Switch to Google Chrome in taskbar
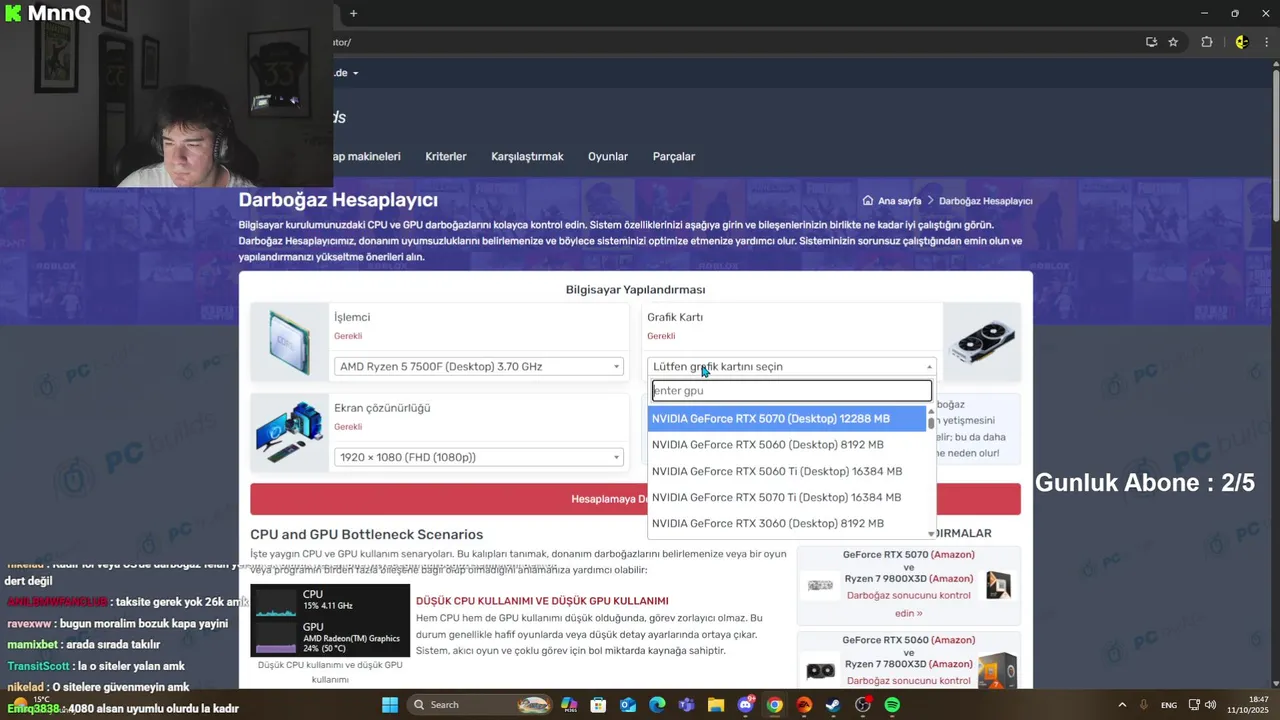 (774, 705)
